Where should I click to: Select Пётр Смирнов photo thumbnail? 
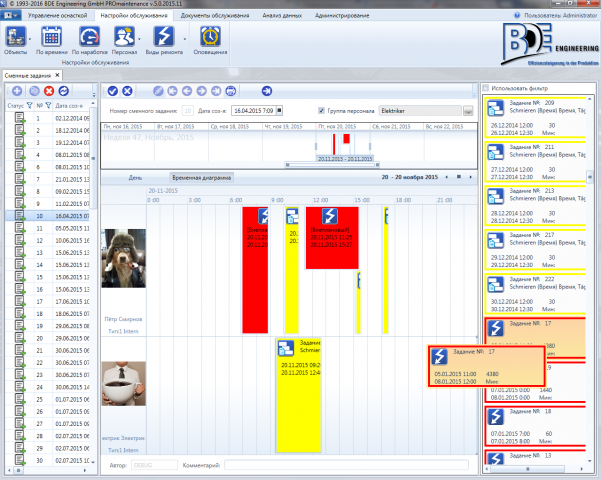click(x=123, y=258)
